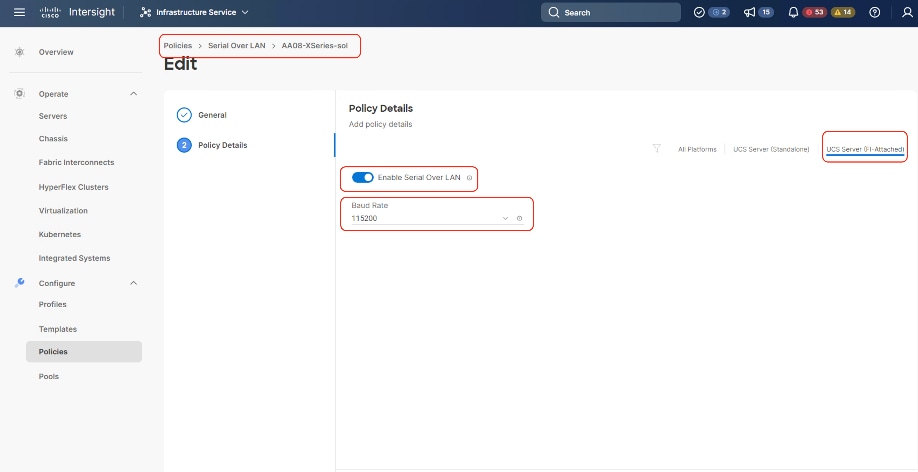Image resolution: width=918 pixels, height=472 pixels.
Task: Click the Overview sidebar icon
Action: pos(19,52)
